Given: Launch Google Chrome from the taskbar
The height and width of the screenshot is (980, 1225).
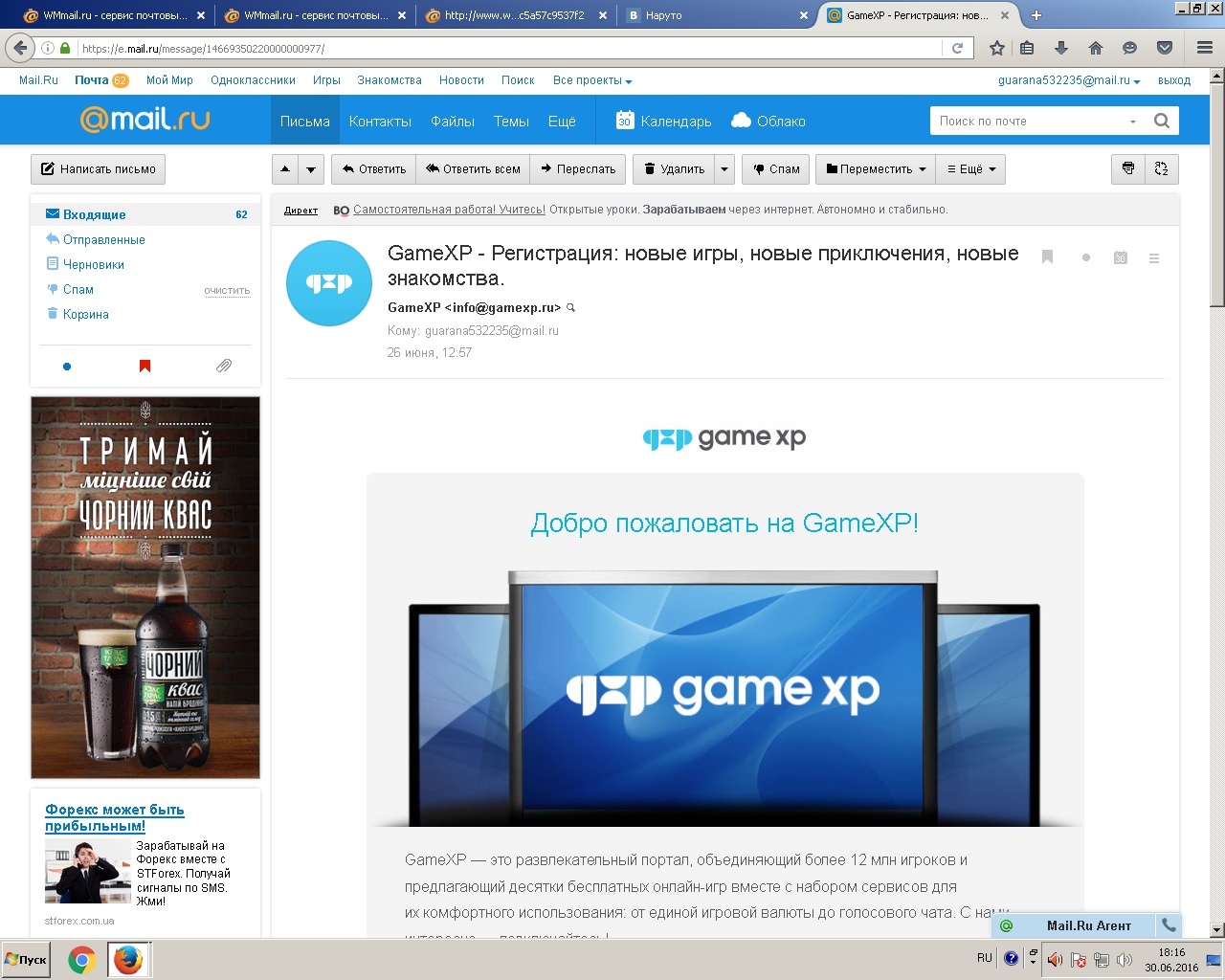Looking at the screenshot, I should click(82, 959).
